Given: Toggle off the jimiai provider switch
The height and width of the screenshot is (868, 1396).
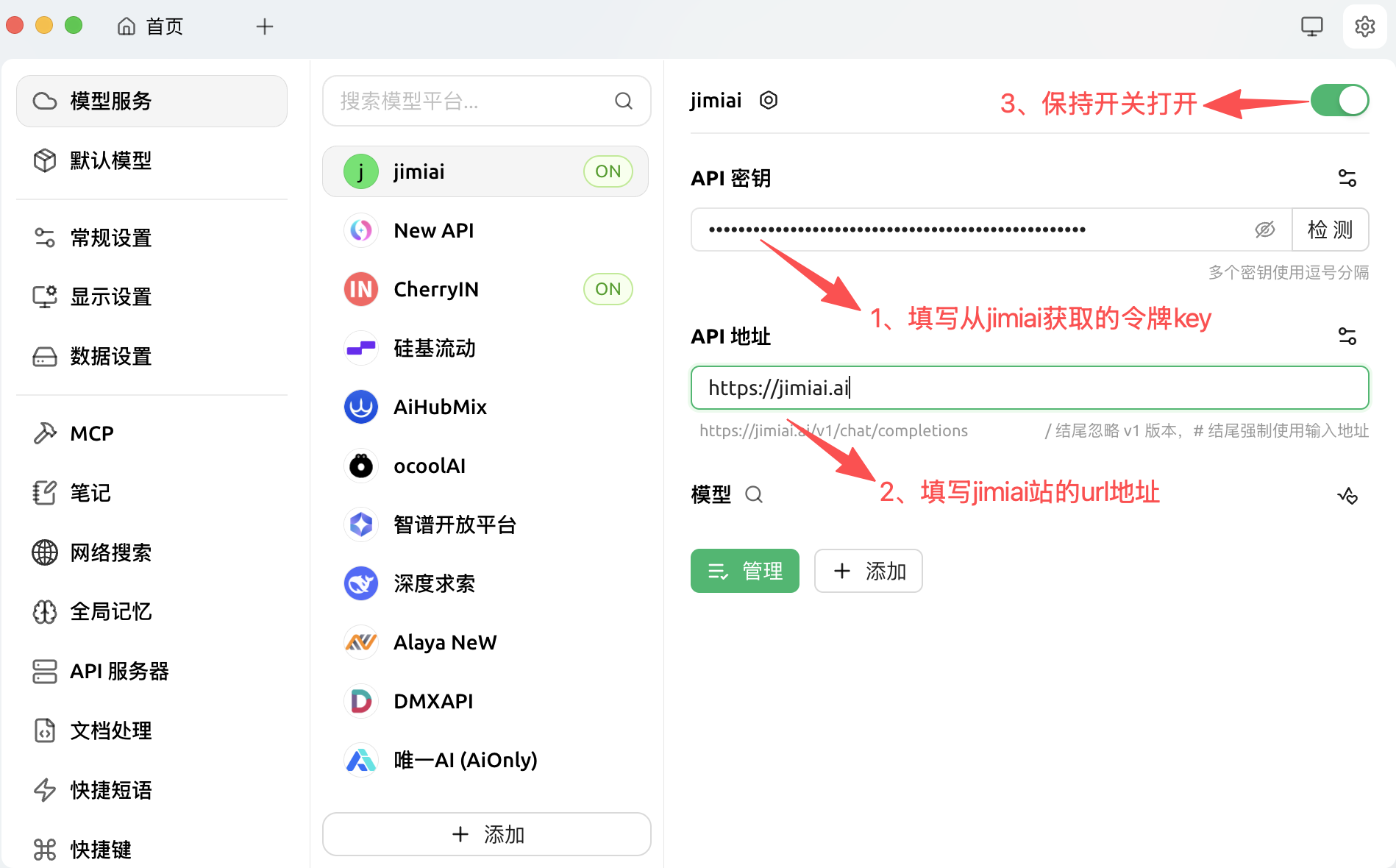Looking at the screenshot, I should 1339,100.
